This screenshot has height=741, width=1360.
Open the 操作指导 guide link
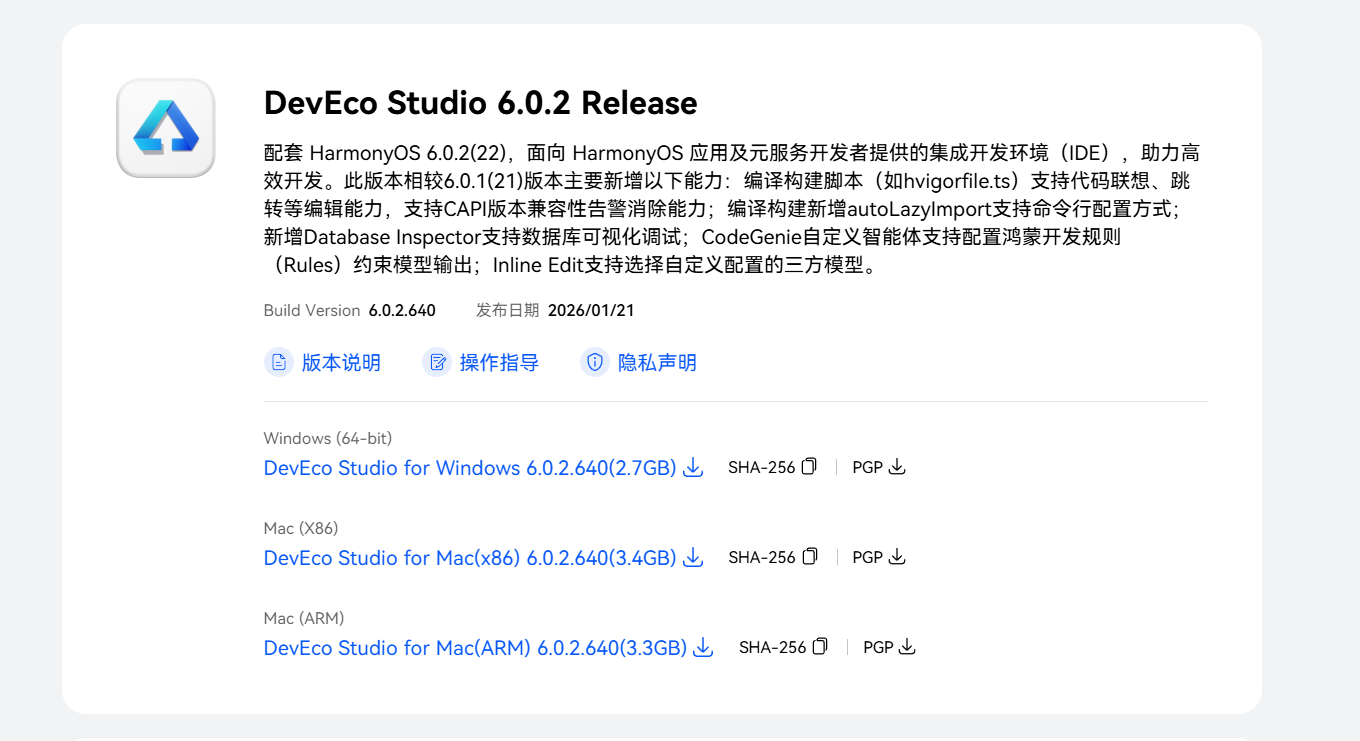(x=499, y=363)
